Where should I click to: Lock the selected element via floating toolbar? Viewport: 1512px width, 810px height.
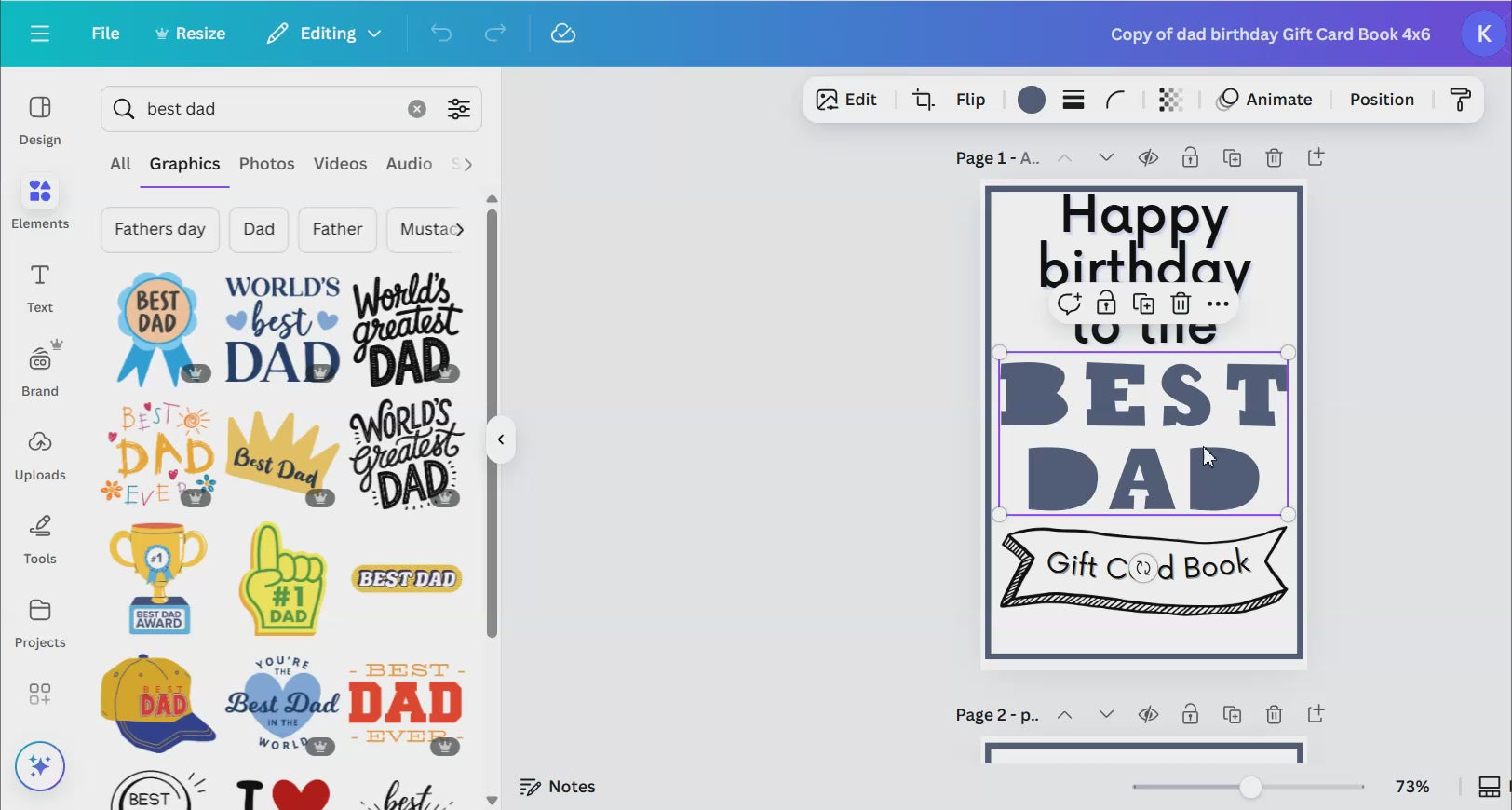tap(1106, 304)
